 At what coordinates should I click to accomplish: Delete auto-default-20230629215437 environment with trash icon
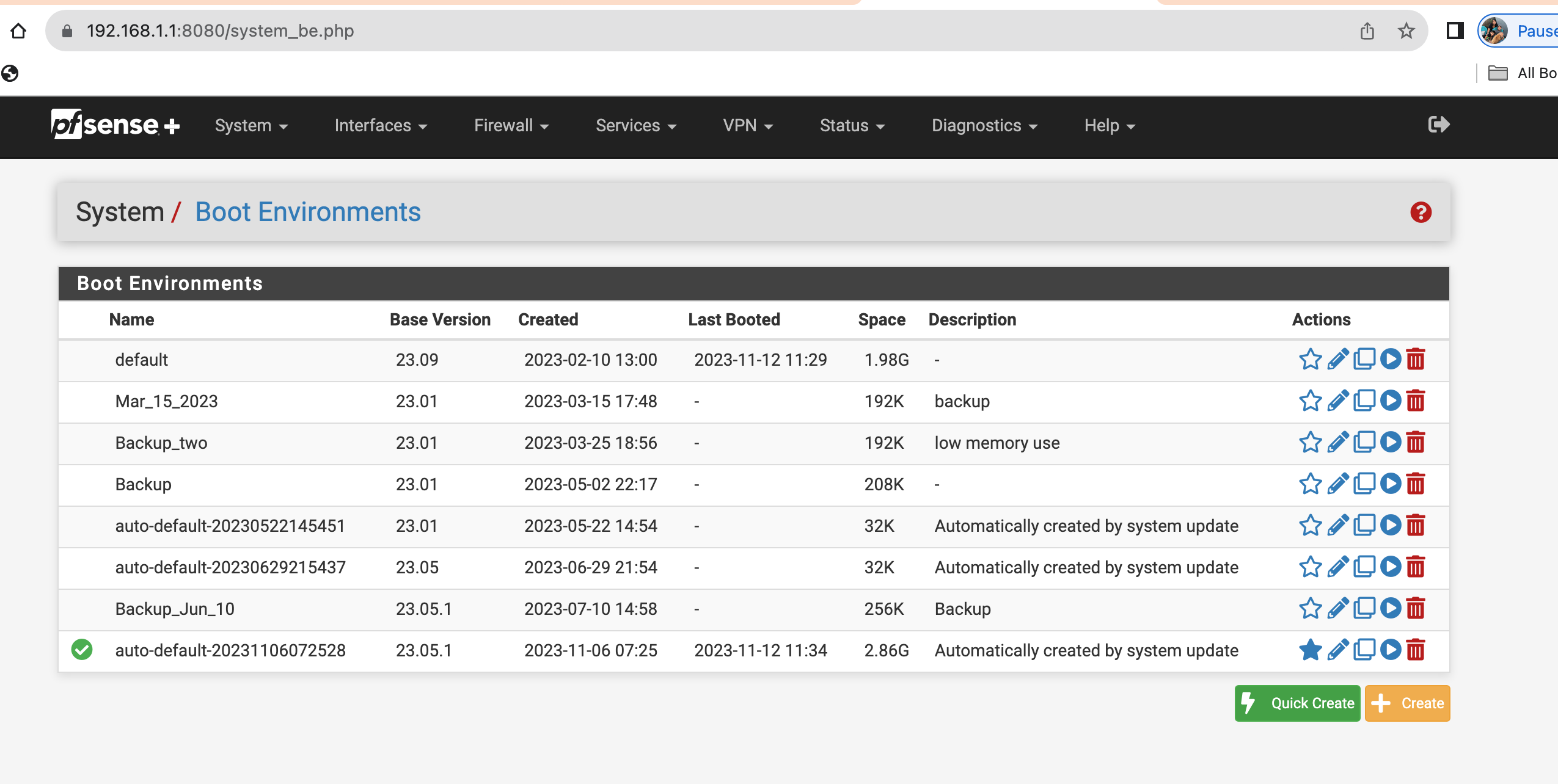tap(1415, 567)
